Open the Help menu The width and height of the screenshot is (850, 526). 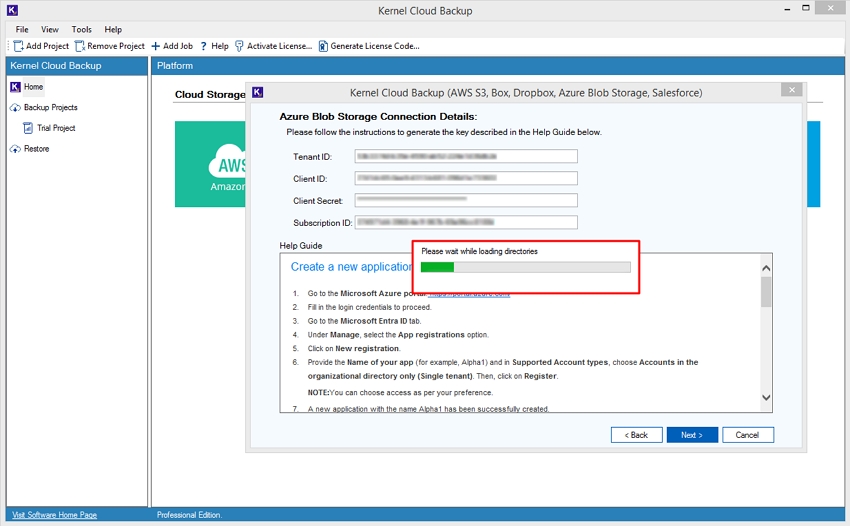(113, 29)
